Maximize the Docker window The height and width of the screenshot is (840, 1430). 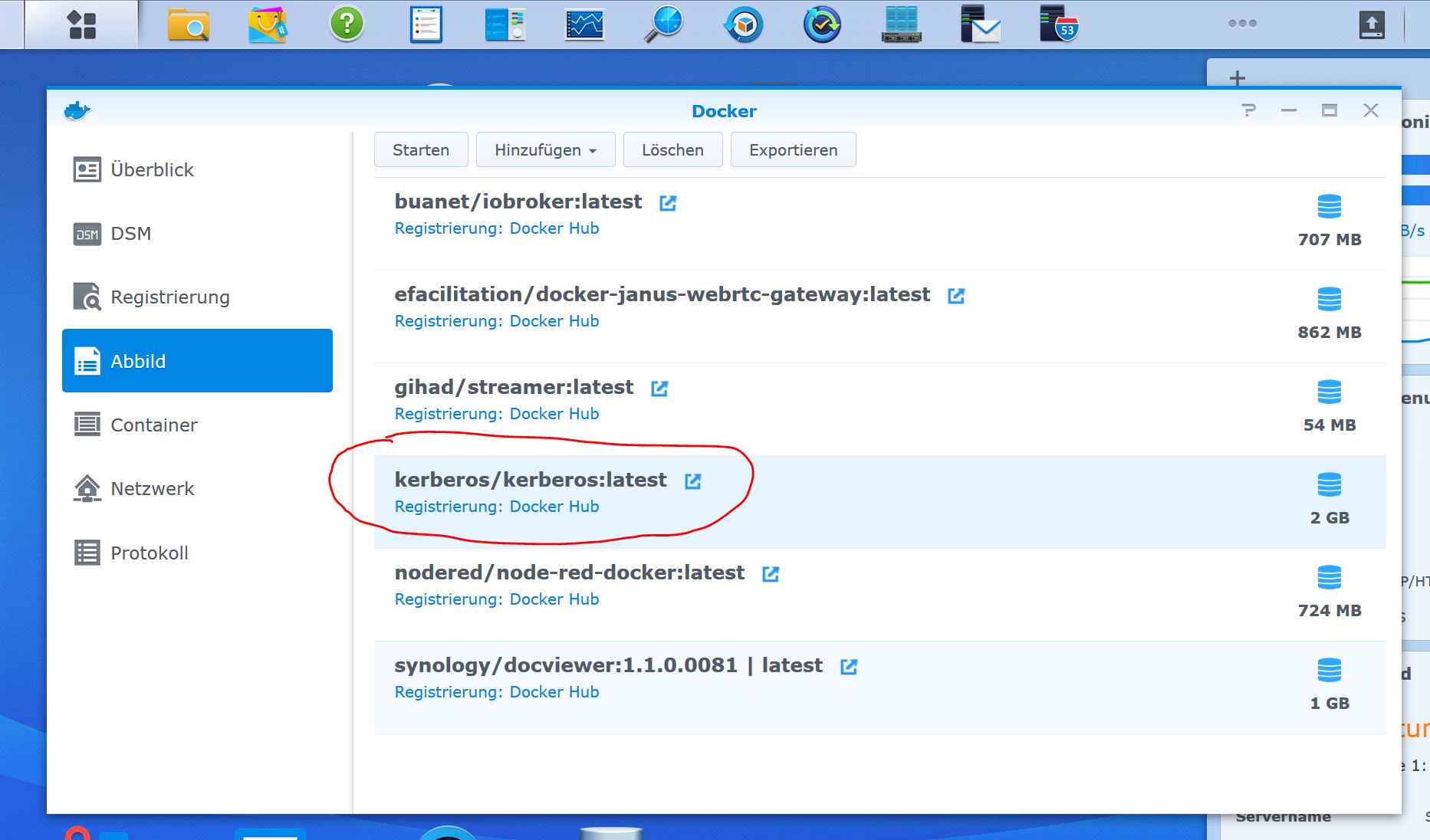click(1330, 110)
